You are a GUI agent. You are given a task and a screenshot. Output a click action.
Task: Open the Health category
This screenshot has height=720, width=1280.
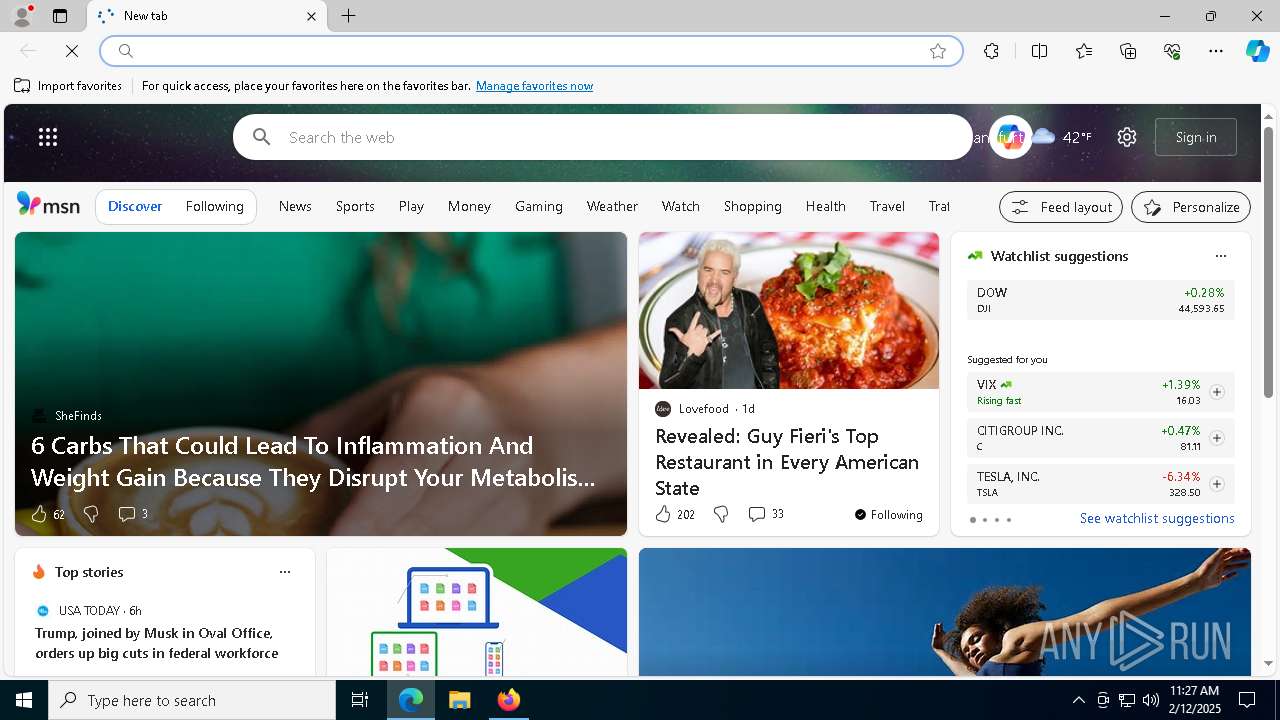[x=826, y=206]
